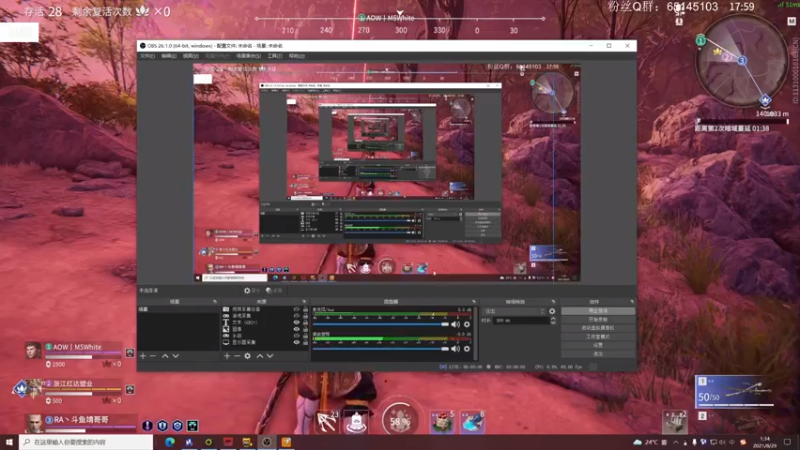Open the notification center icon on the taskbar
This screenshot has height=450, width=800.
tap(787, 442)
